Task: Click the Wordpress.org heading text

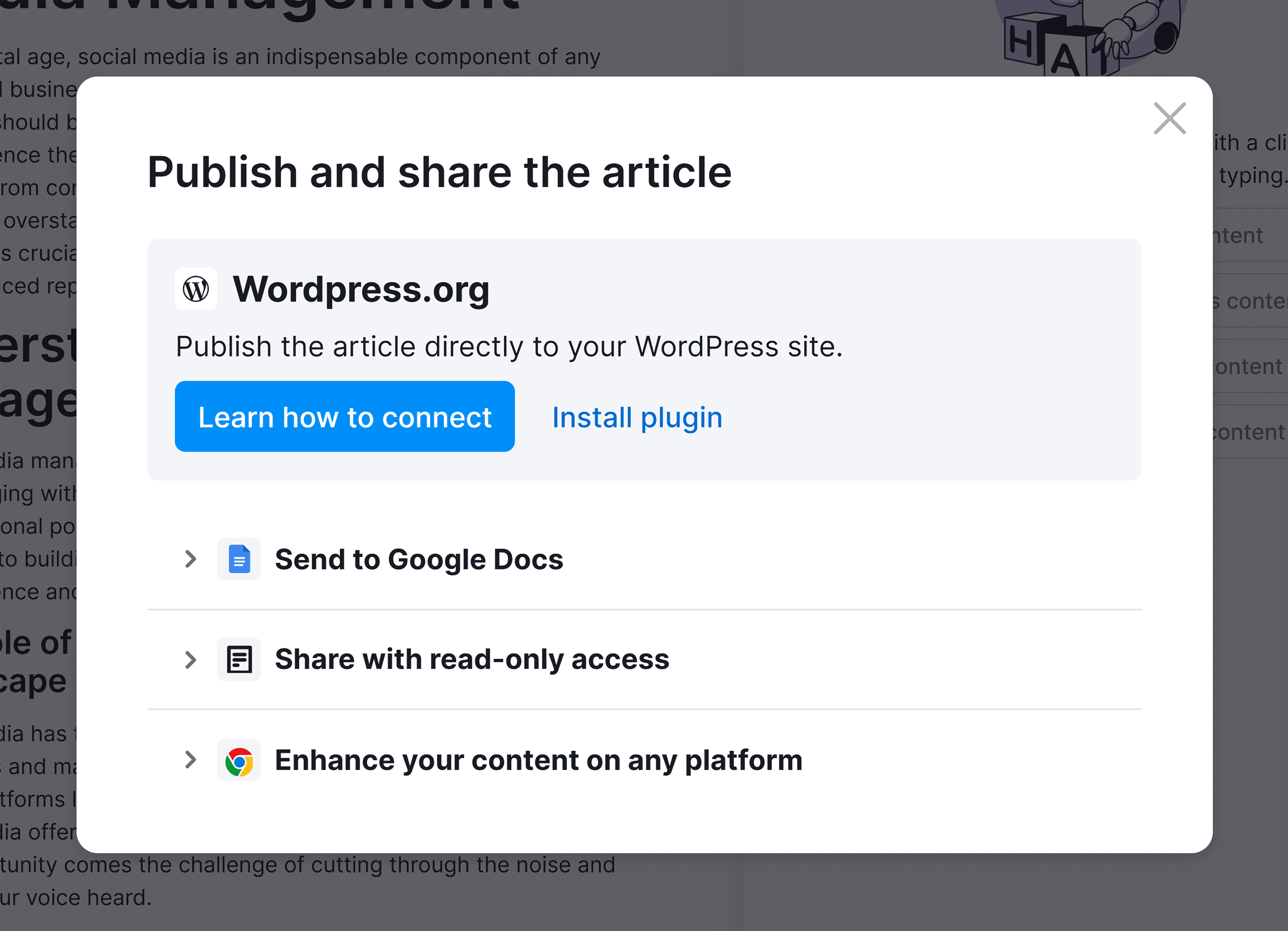Action: 361,289
